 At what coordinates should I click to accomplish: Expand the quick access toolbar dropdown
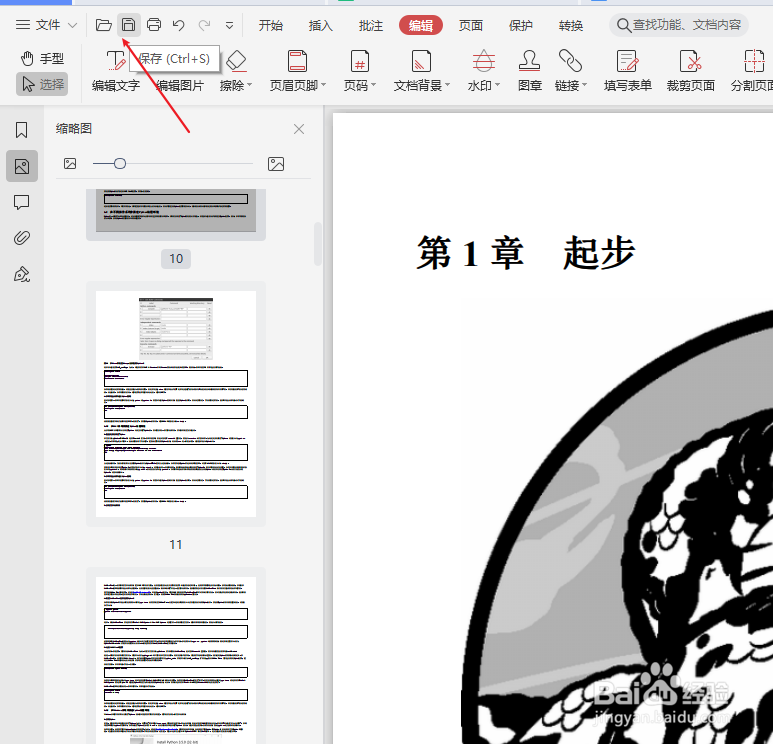pos(229,25)
